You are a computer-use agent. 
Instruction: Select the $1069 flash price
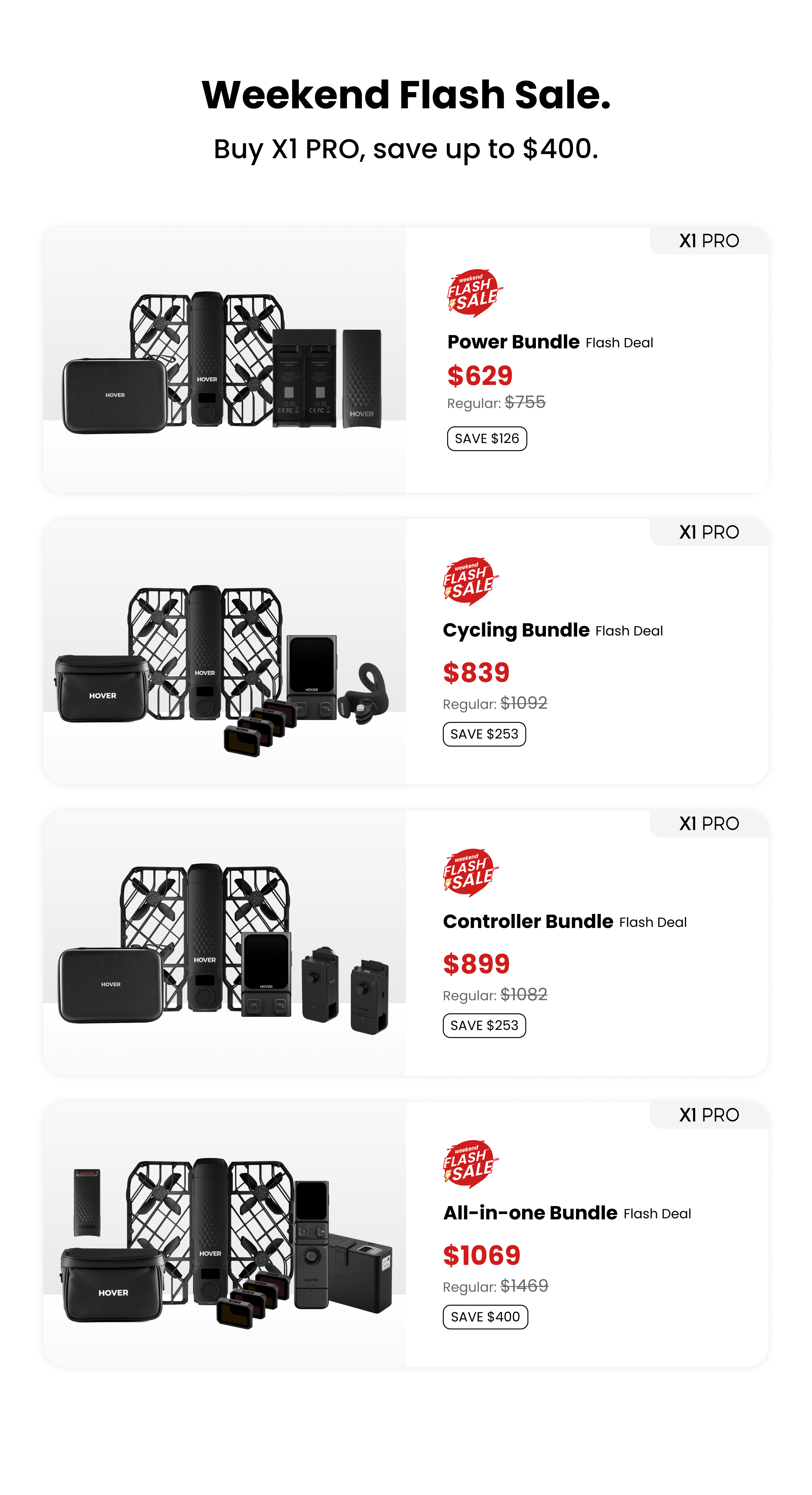[x=481, y=1255]
